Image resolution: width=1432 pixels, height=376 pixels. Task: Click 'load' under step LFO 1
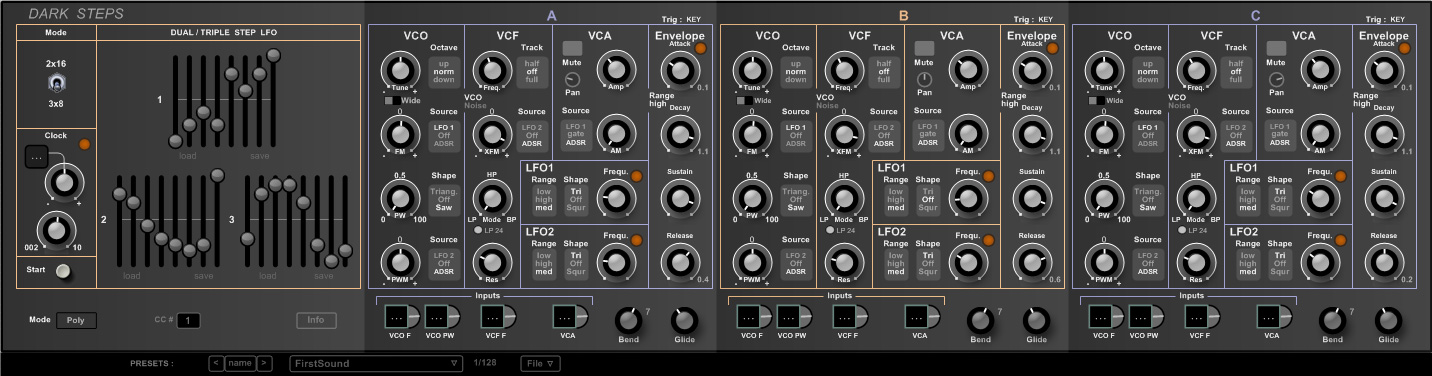(x=188, y=155)
